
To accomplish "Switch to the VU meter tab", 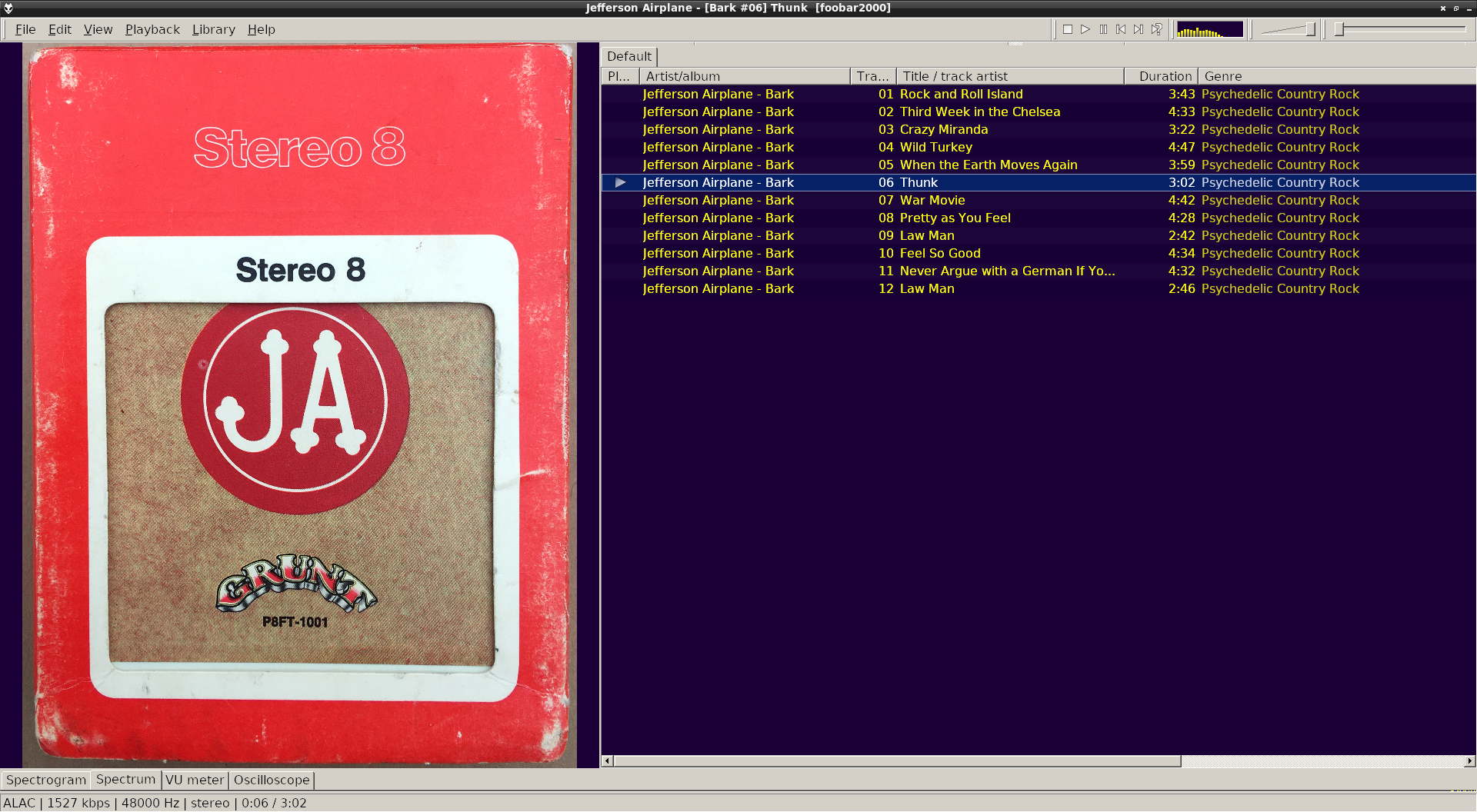I will click(x=195, y=780).
